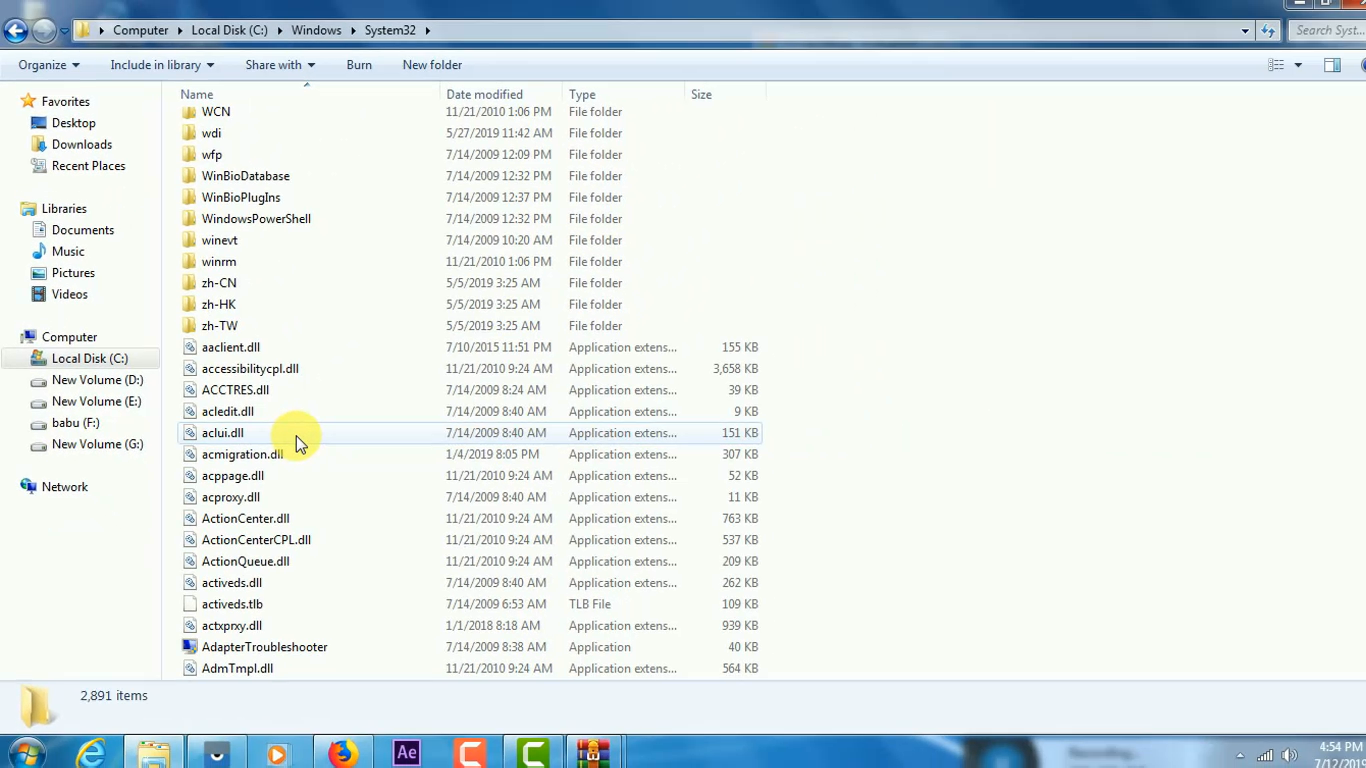The height and width of the screenshot is (768, 1366).
Task: Open Desktop from the Favorites list
Action: 73,123
